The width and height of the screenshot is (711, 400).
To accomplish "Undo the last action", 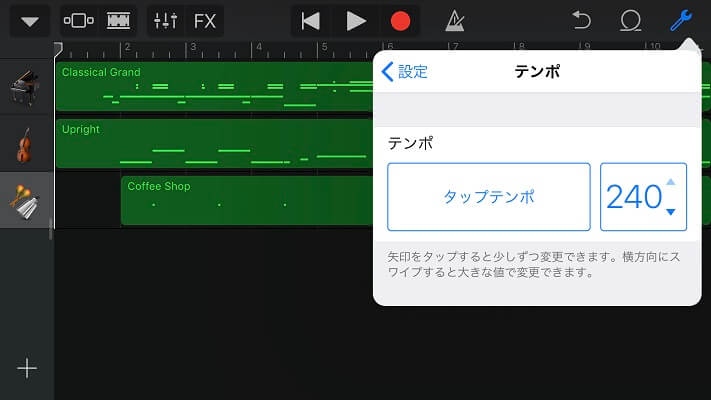I will [582, 21].
